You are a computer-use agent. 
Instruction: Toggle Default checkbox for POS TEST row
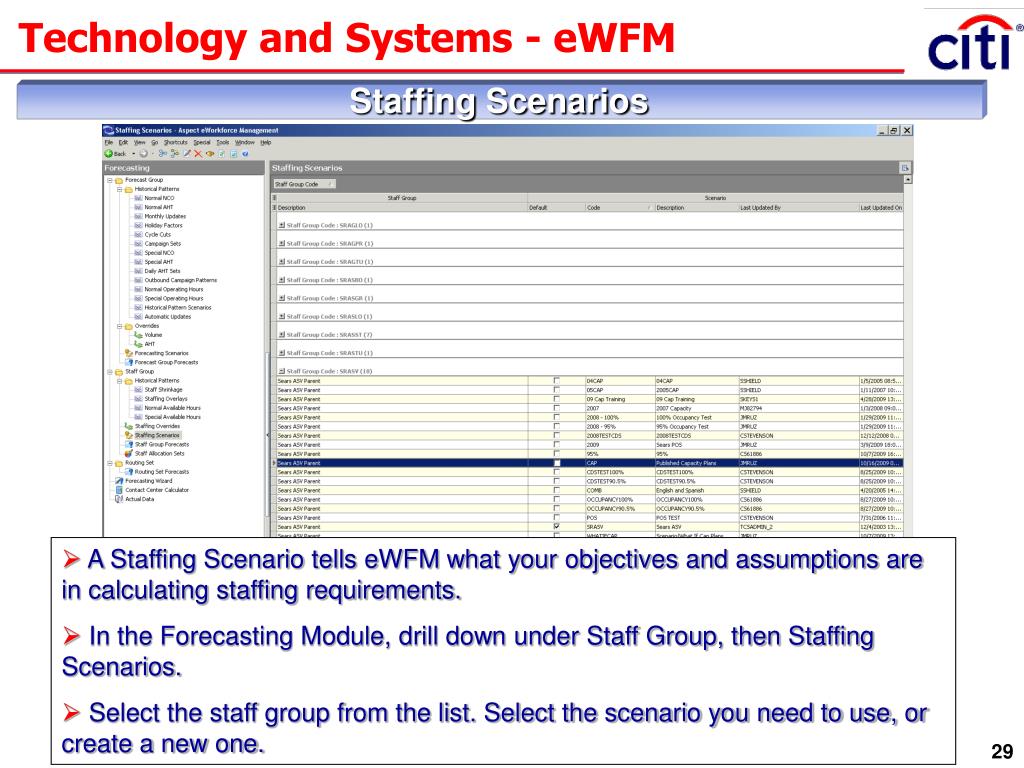click(x=556, y=518)
